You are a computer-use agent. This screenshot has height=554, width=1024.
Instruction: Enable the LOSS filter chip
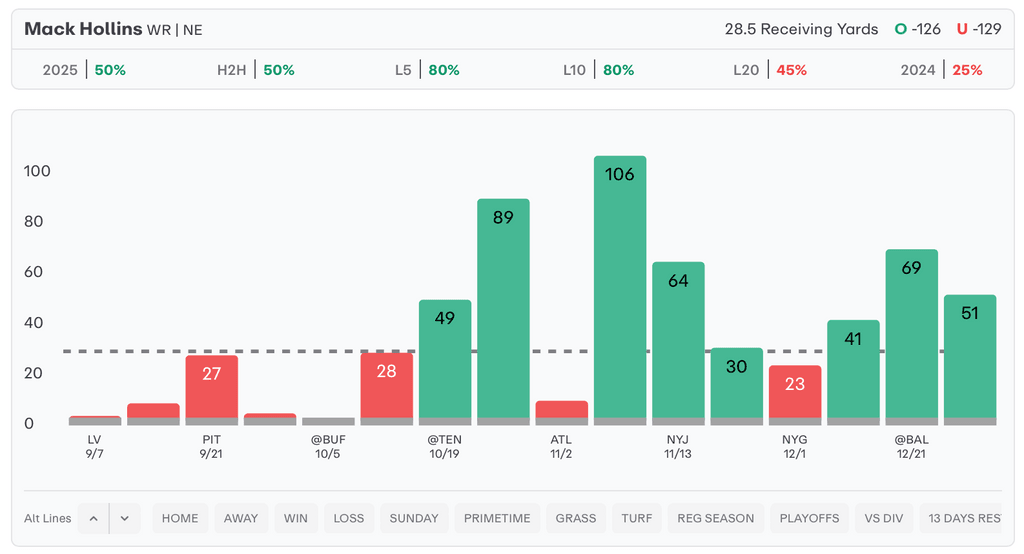click(x=349, y=518)
